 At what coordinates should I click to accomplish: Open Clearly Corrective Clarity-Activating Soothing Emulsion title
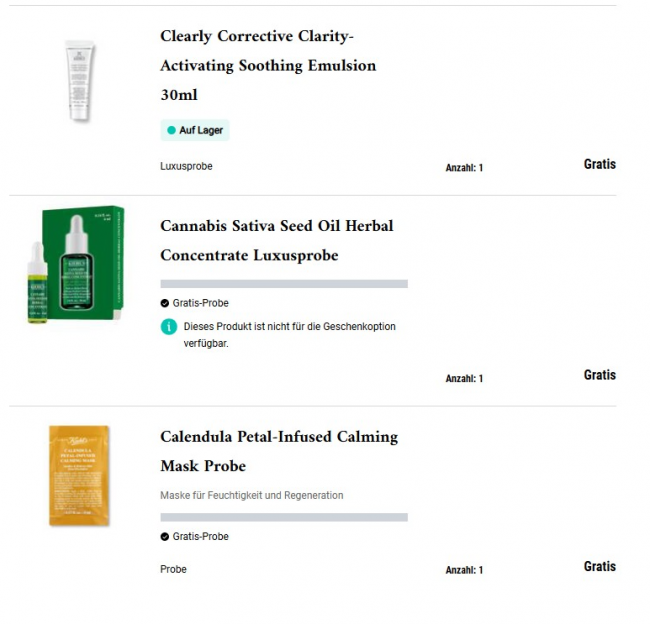coord(268,66)
